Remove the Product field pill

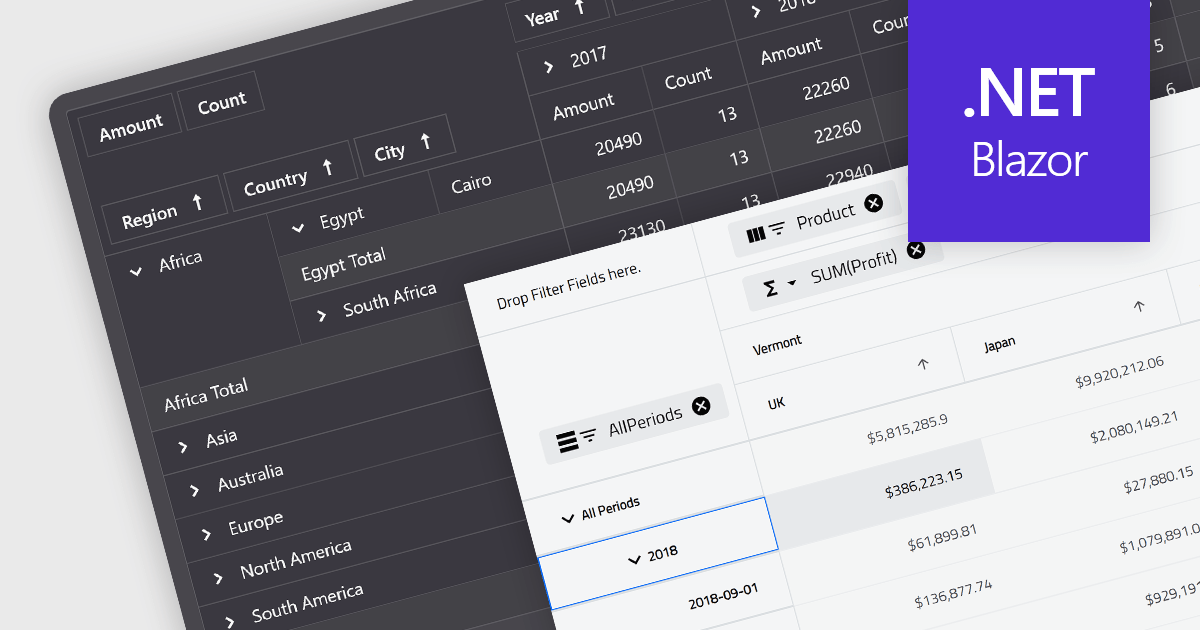point(875,203)
